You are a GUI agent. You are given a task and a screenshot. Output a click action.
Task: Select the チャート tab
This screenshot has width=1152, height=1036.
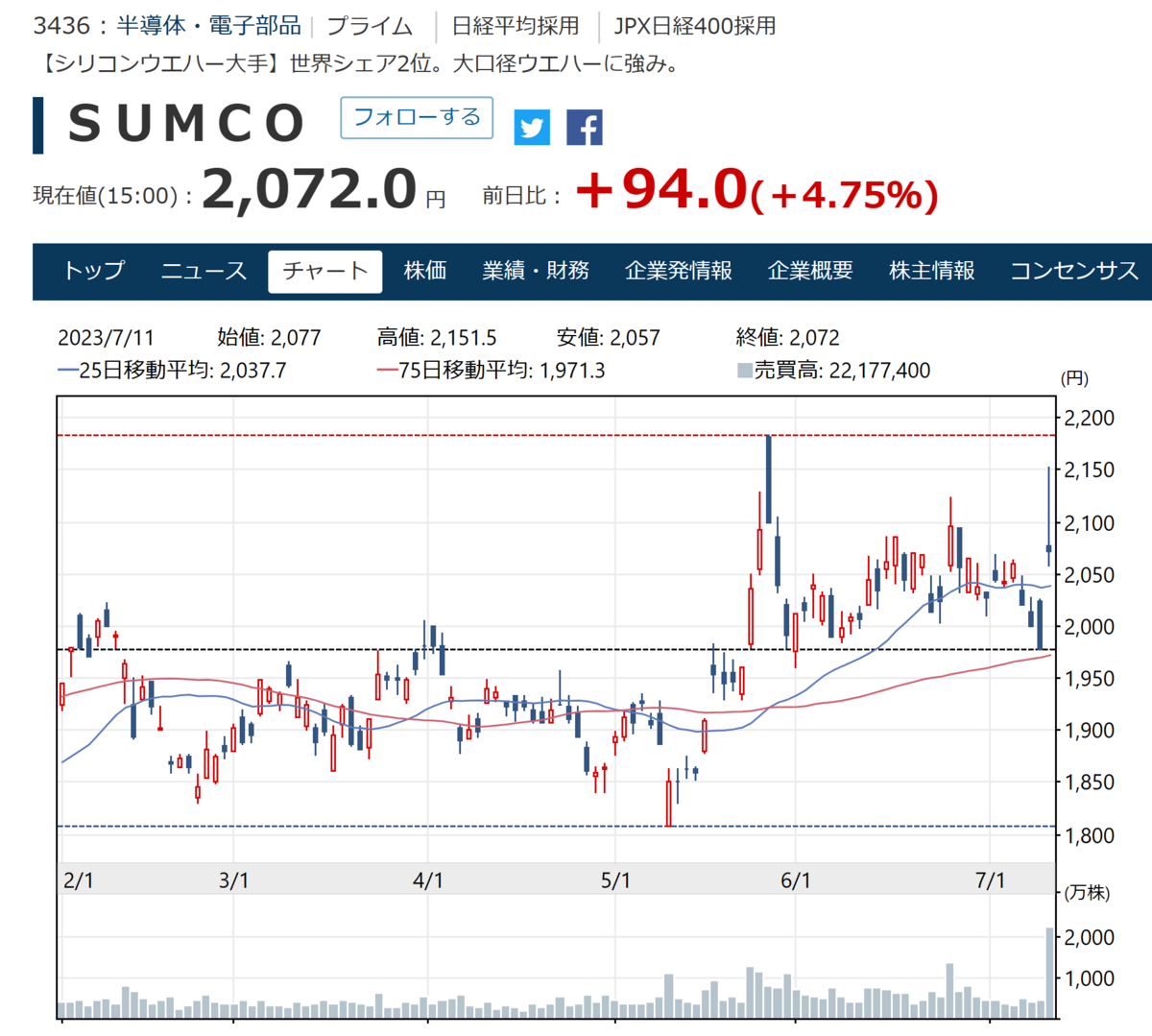click(x=325, y=272)
